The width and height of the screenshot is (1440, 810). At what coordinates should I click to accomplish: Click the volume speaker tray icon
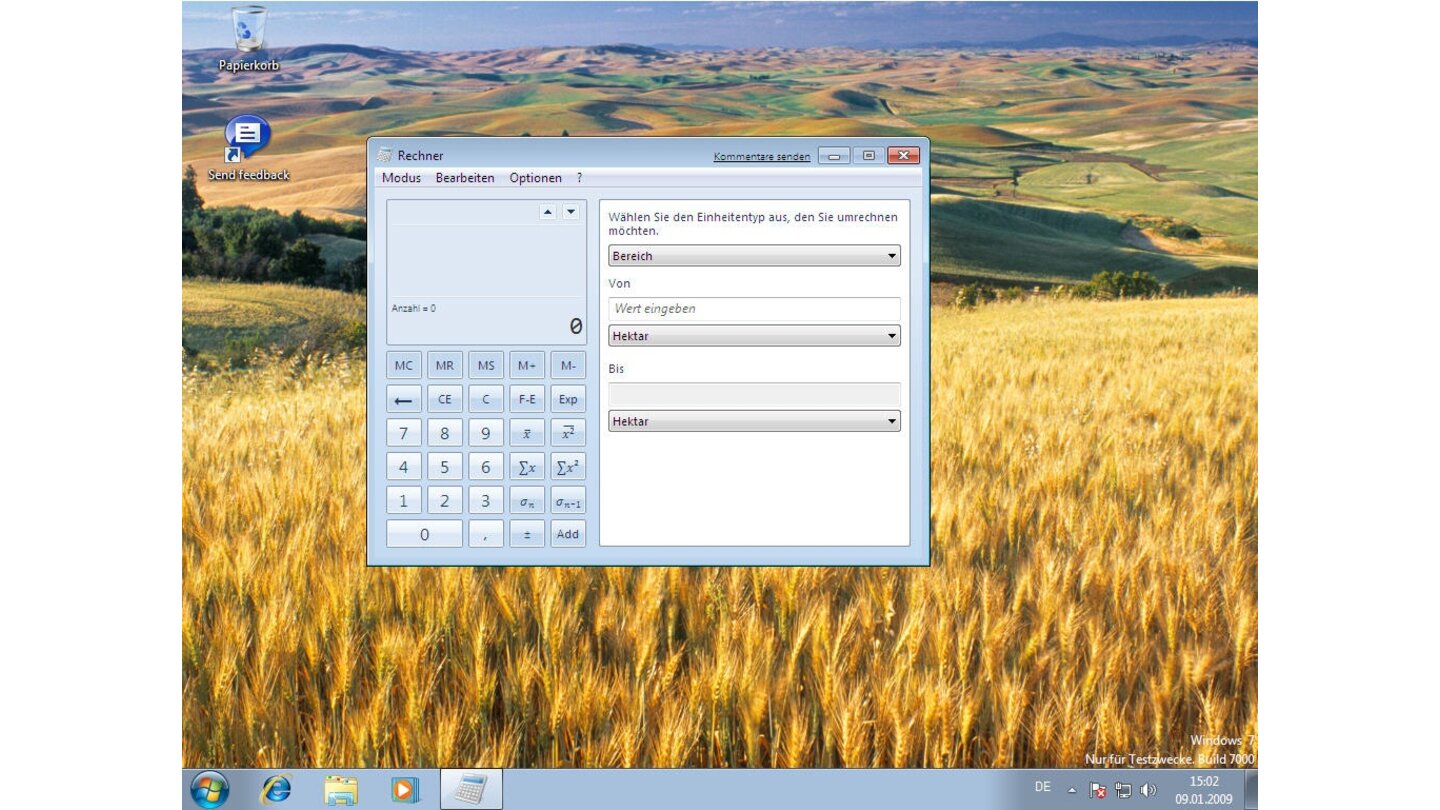point(1148,790)
